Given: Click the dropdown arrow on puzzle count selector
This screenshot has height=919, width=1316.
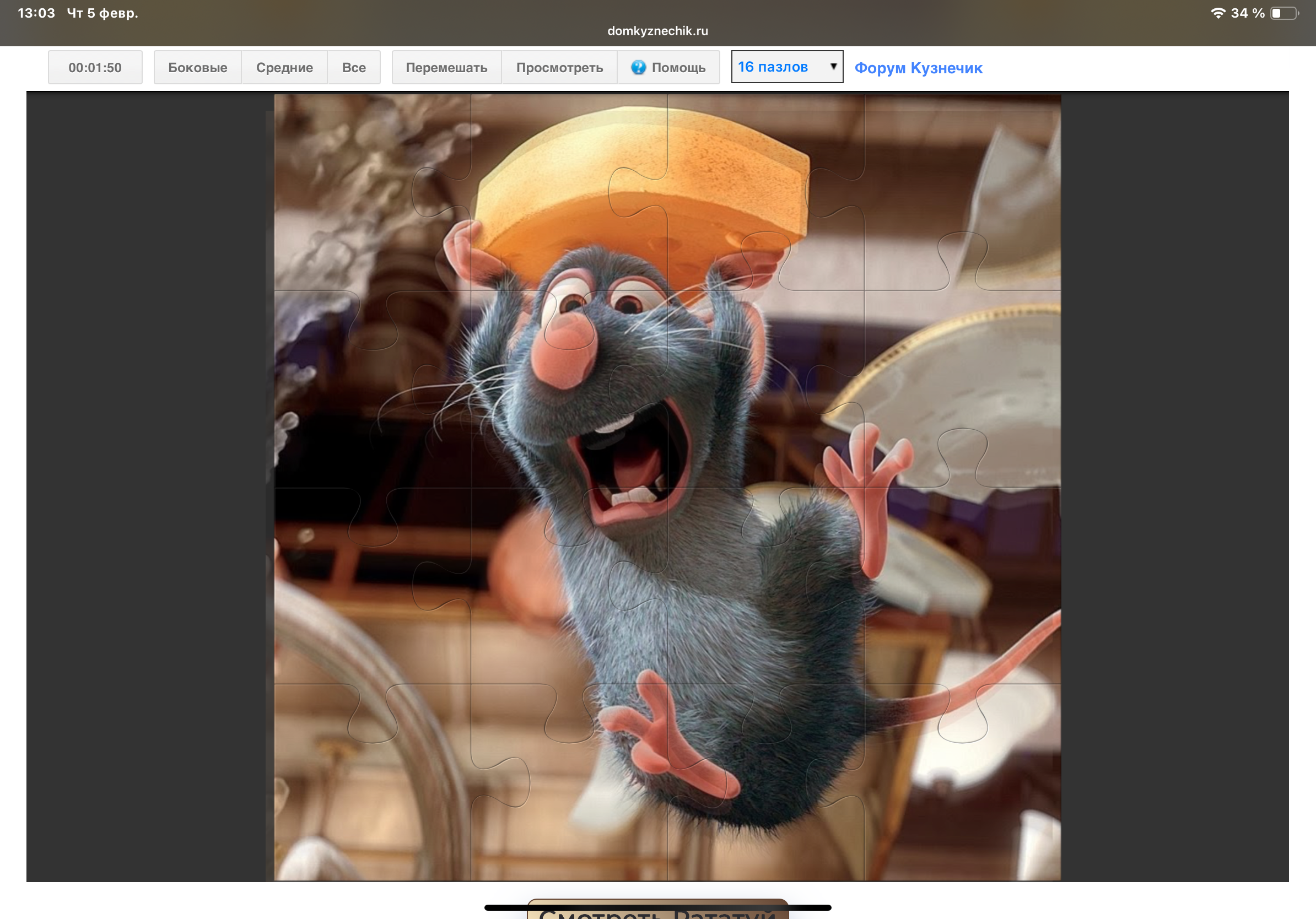Looking at the screenshot, I should (x=833, y=67).
